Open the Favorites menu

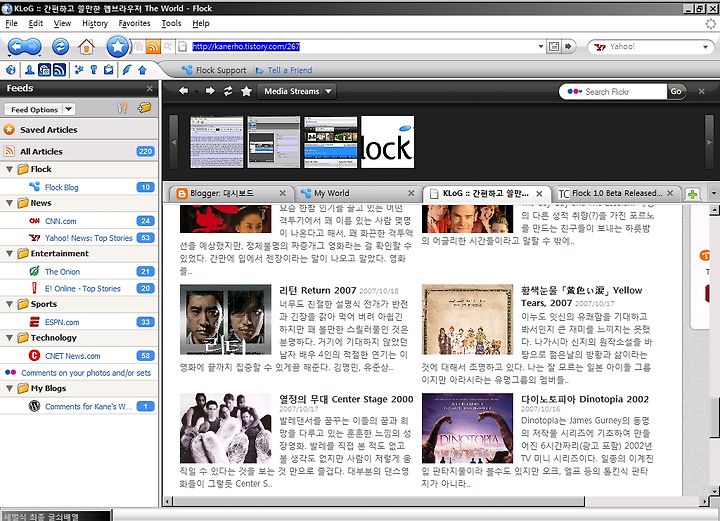[x=135, y=23]
